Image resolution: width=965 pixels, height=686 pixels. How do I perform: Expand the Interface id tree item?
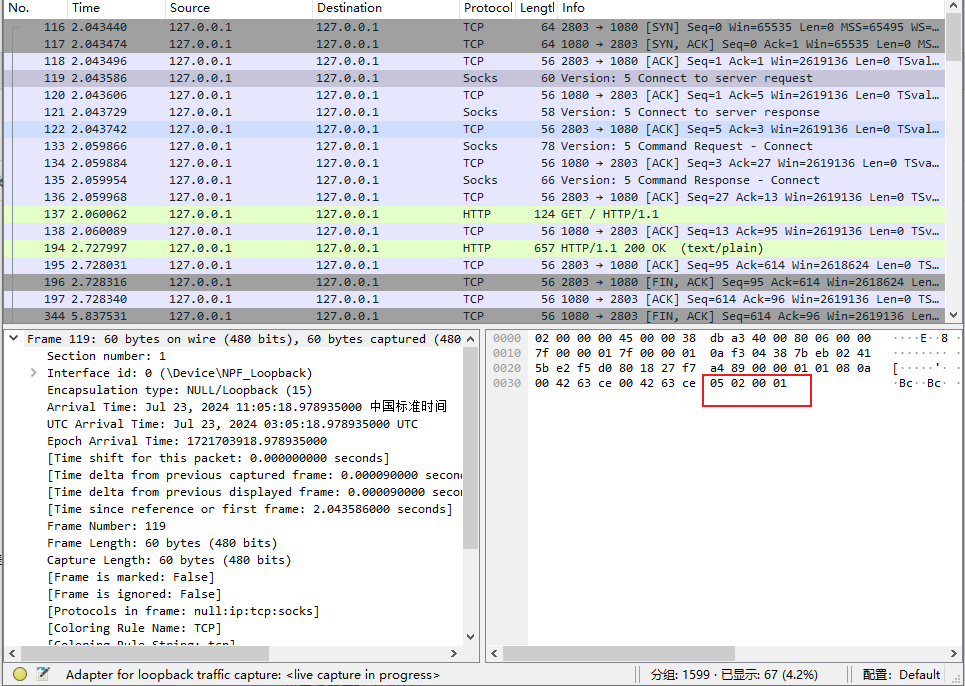(36, 373)
